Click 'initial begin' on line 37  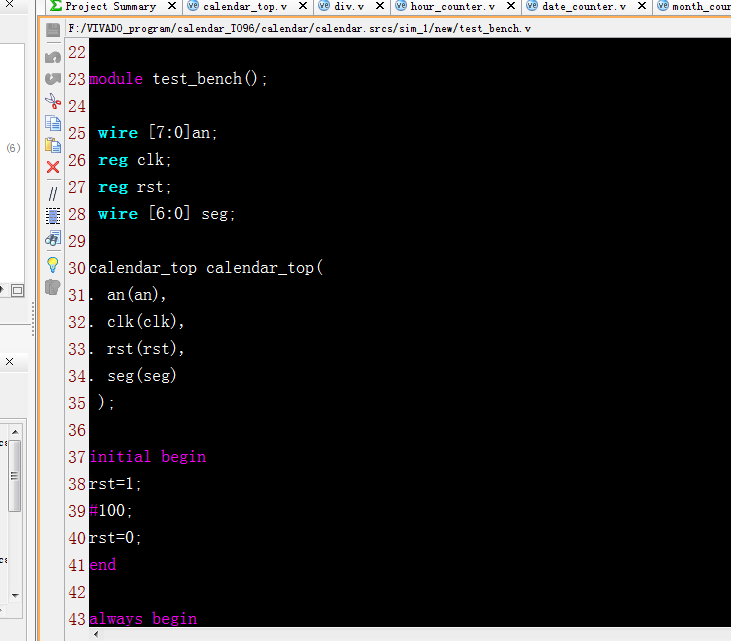147,457
